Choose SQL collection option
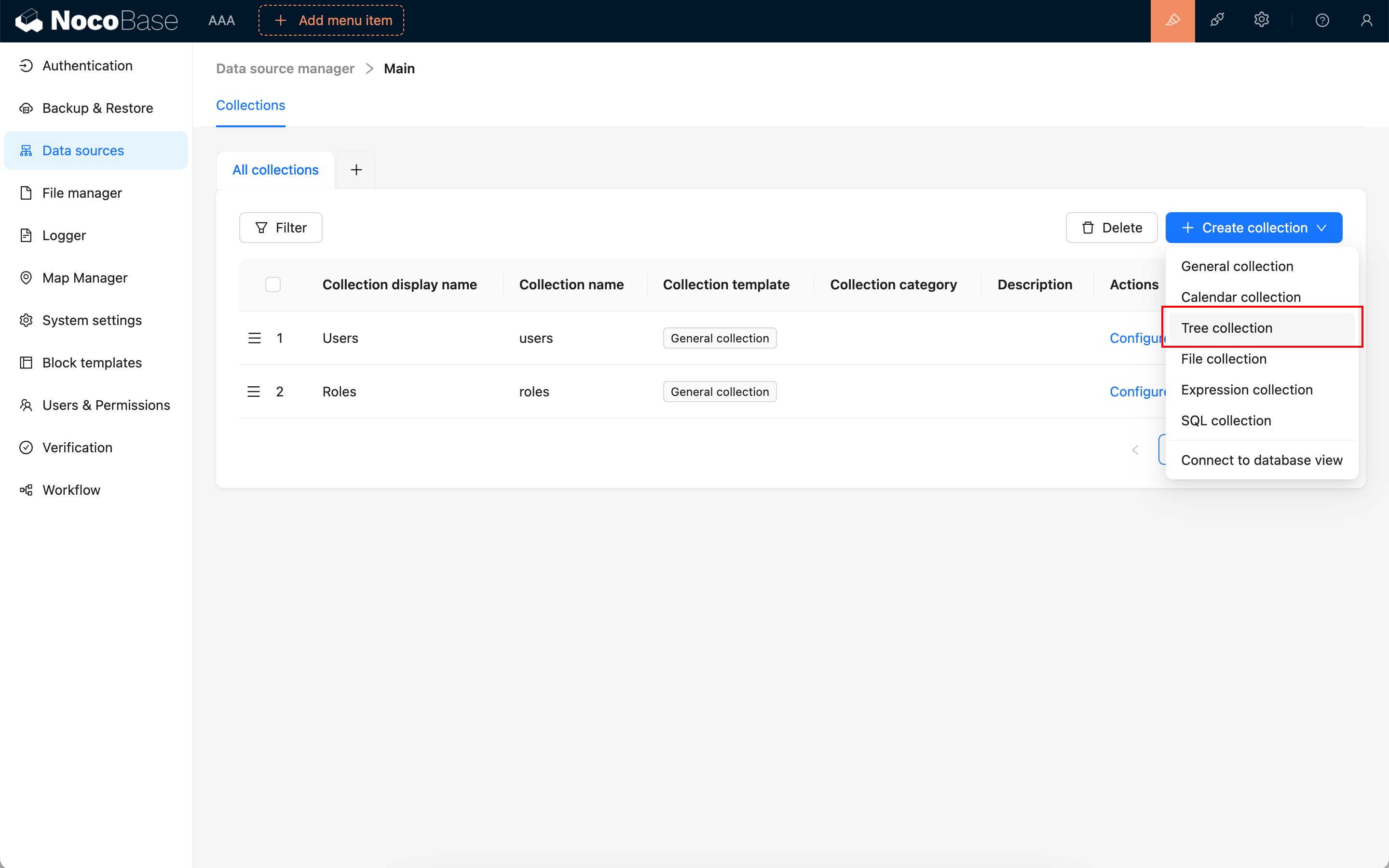 tap(1226, 421)
